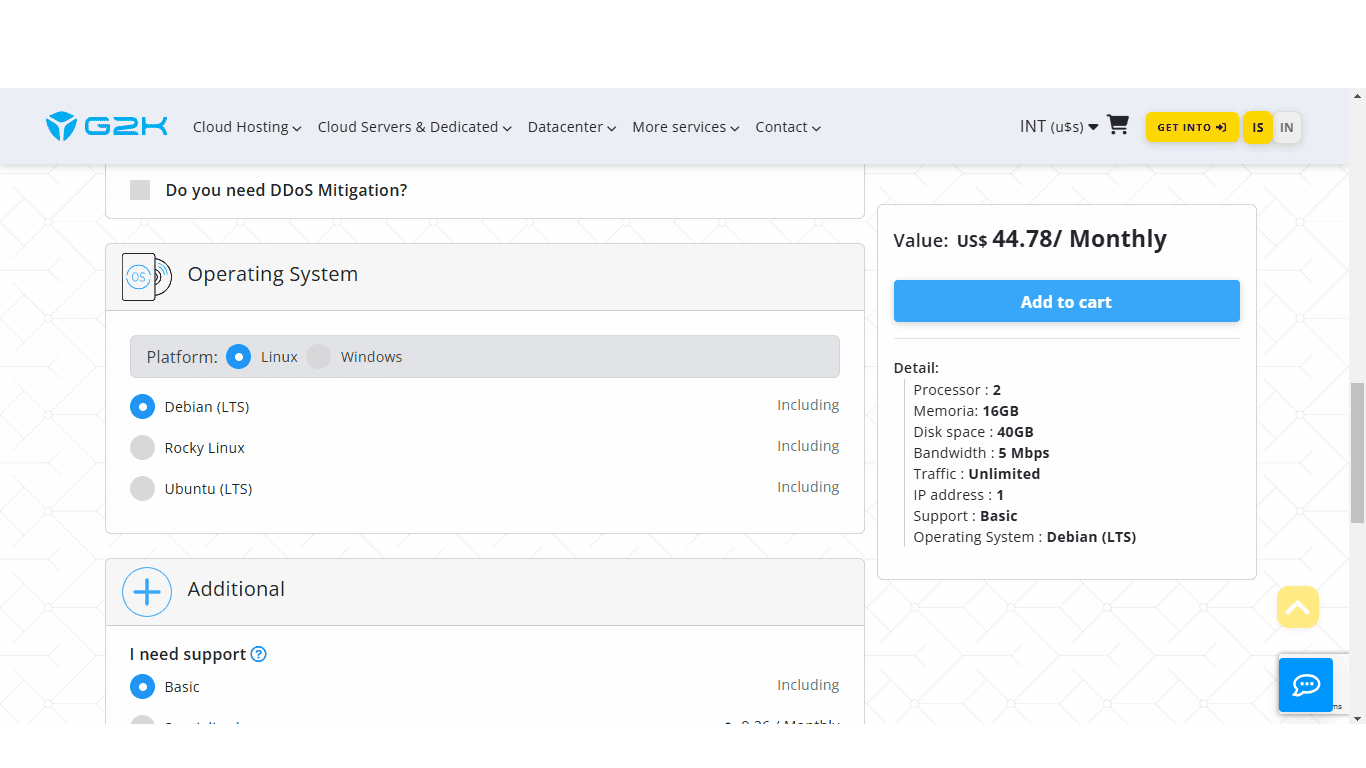Select the Linux platform radio button

coord(238,357)
